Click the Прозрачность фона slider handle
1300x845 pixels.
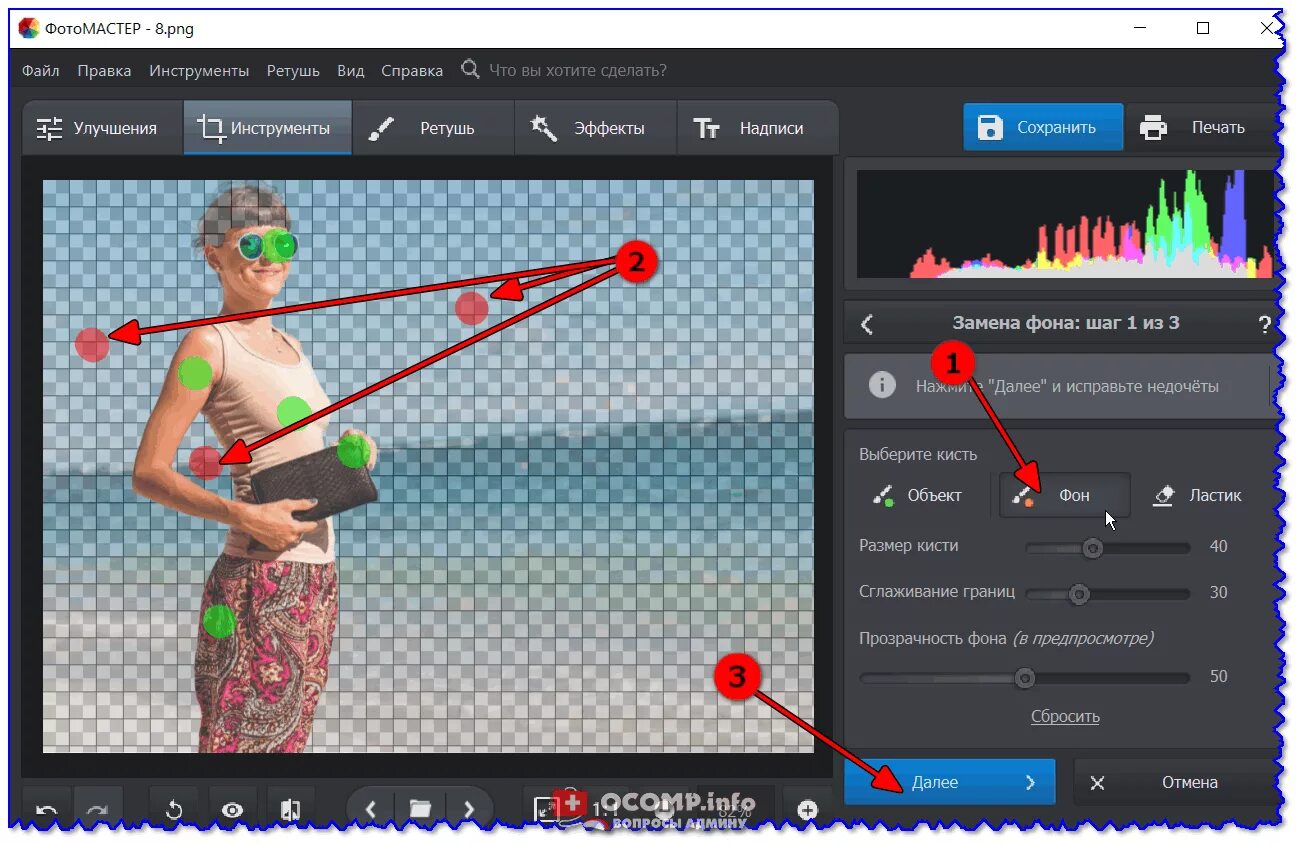1024,678
